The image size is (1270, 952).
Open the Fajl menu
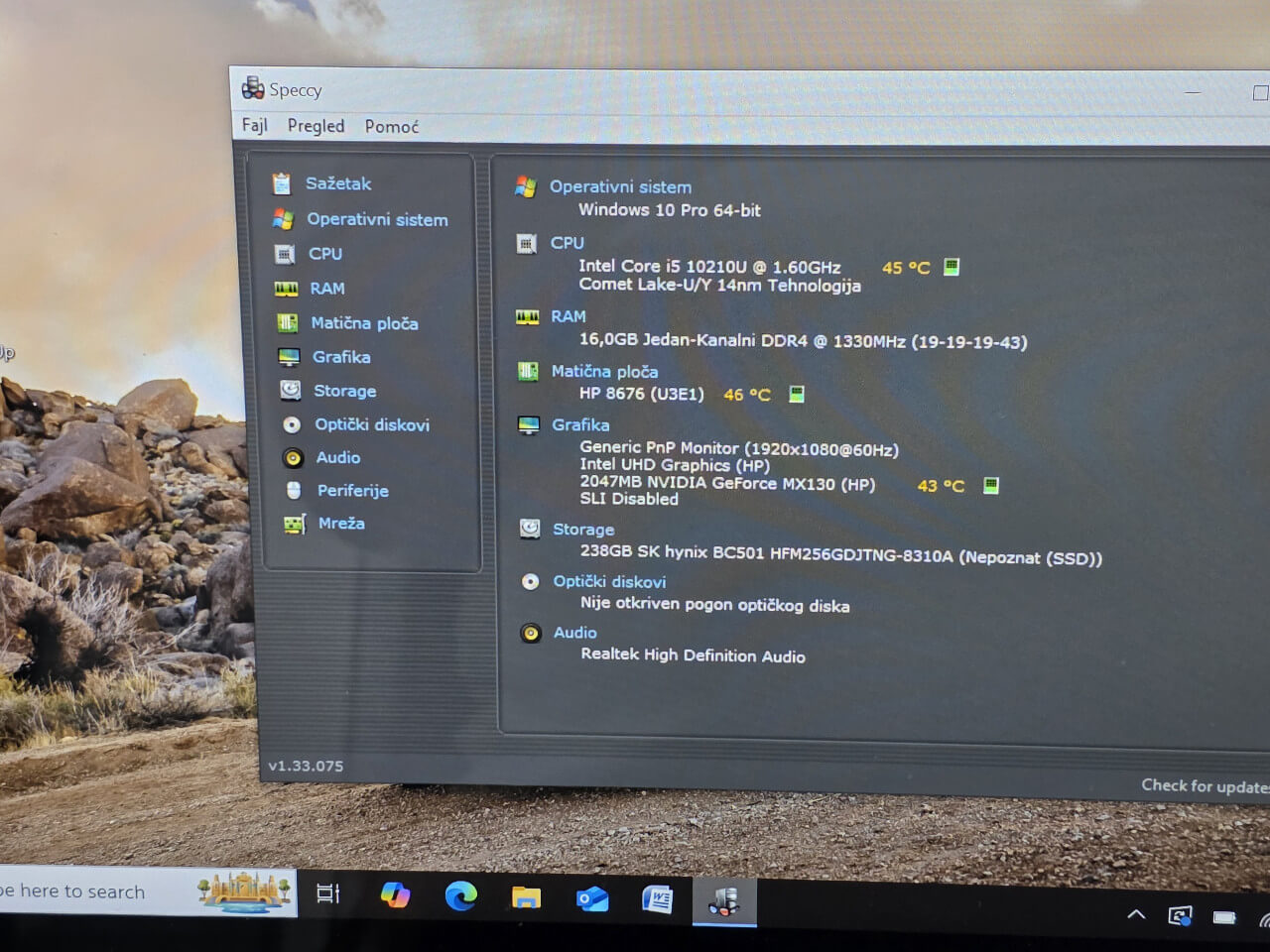click(254, 125)
